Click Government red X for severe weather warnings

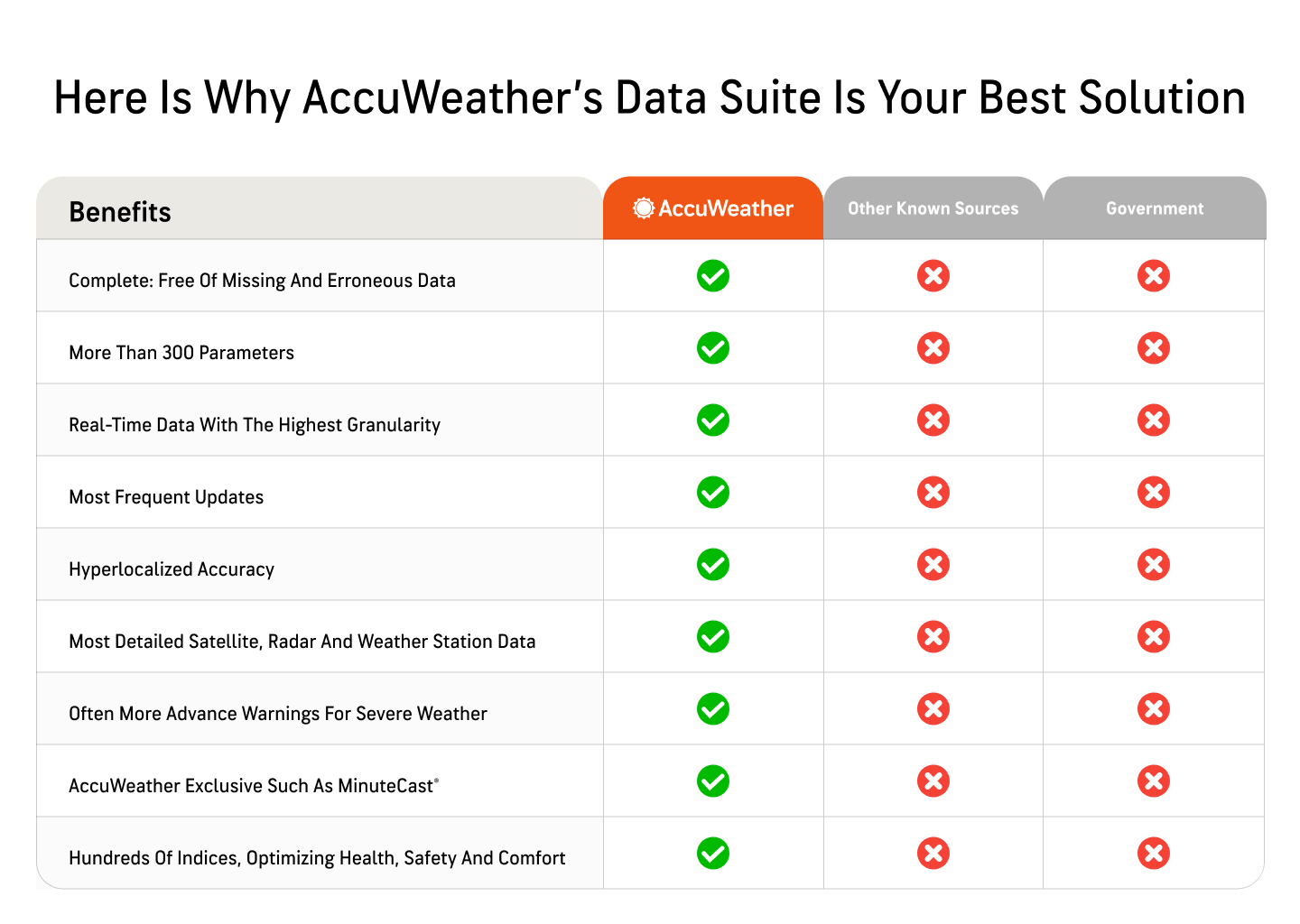[x=1154, y=709]
